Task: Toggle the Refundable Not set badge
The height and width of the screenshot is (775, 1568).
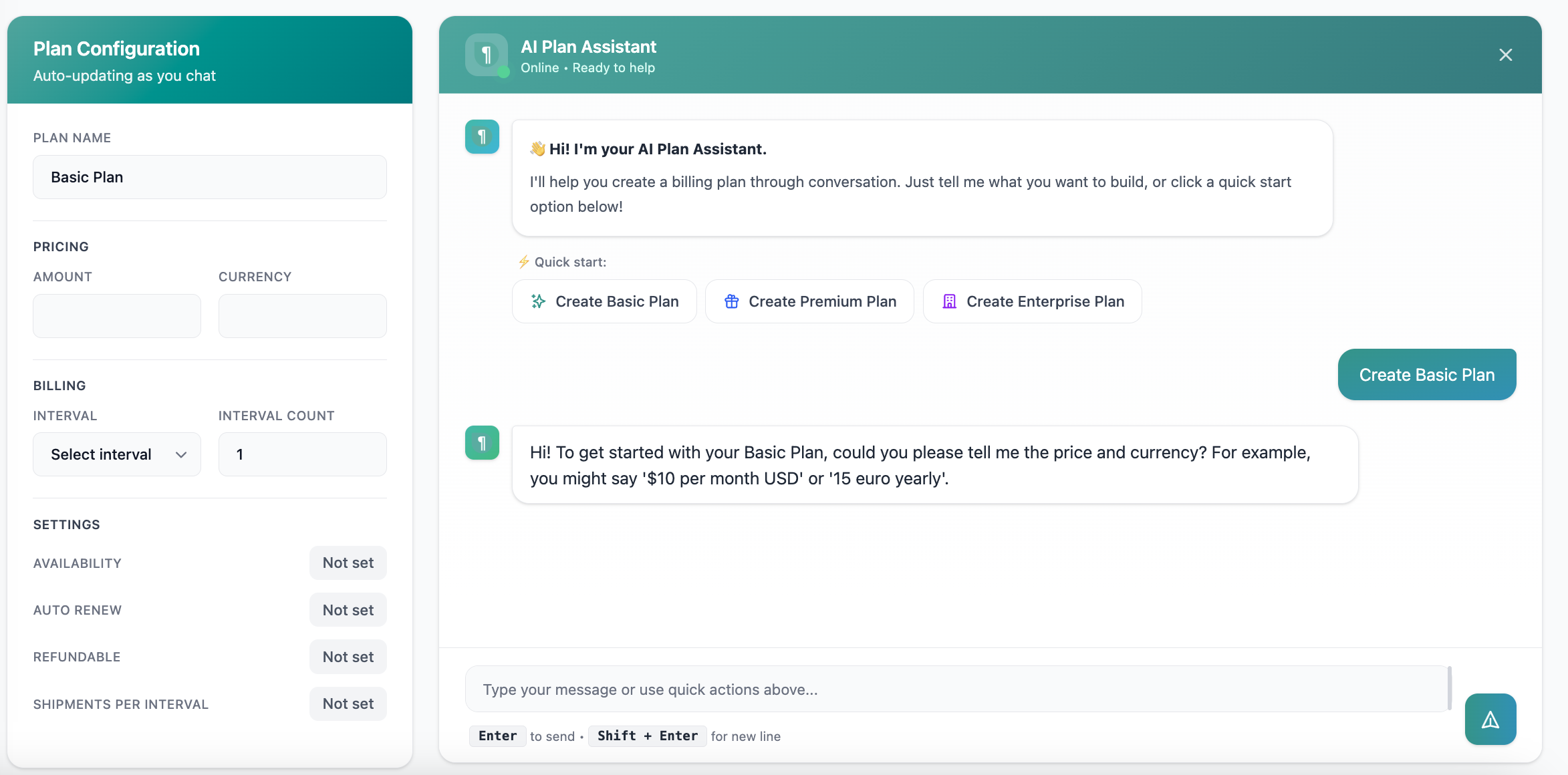Action: [348, 657]
